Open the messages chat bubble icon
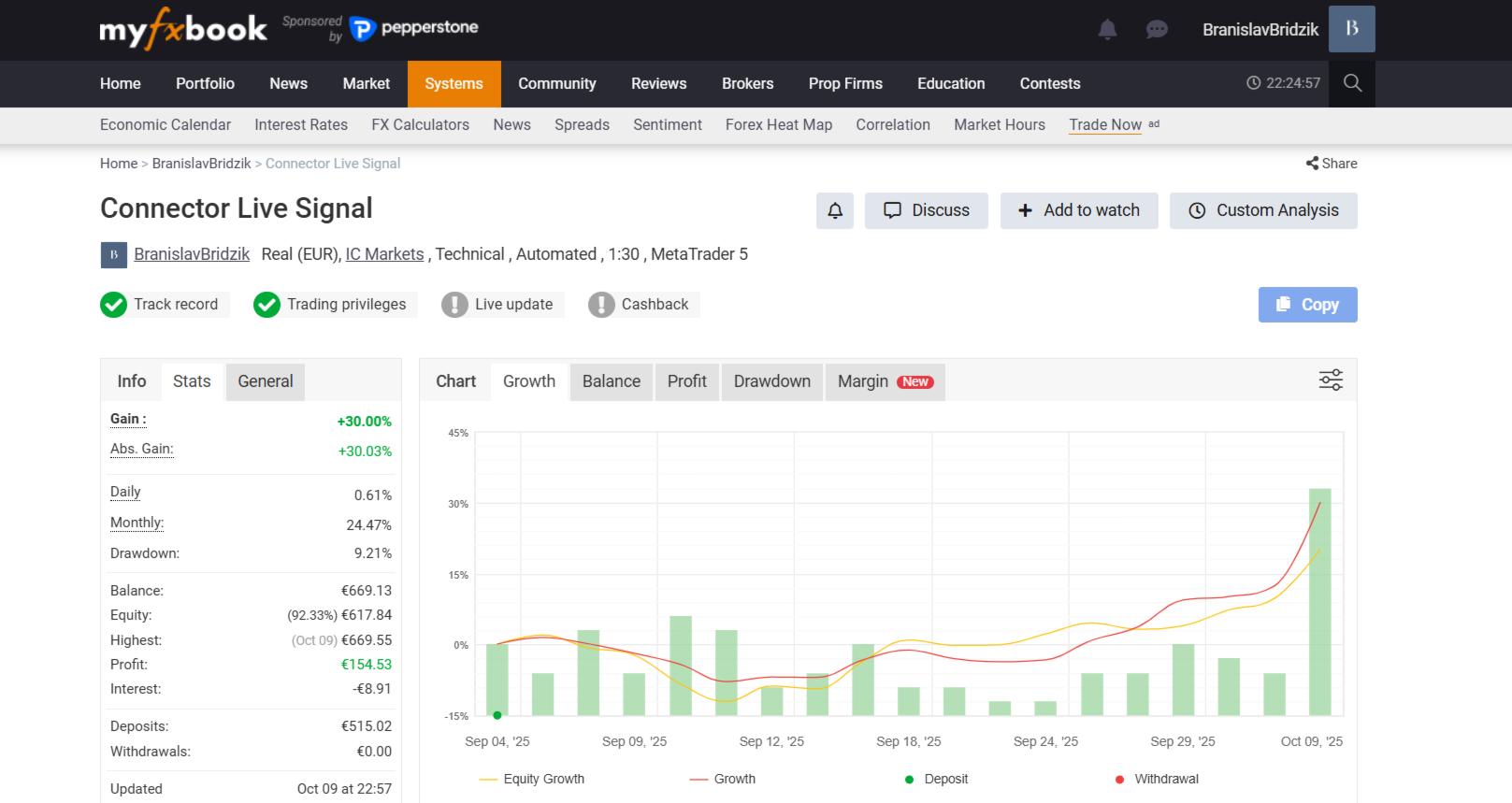 tap(1157, 30)
